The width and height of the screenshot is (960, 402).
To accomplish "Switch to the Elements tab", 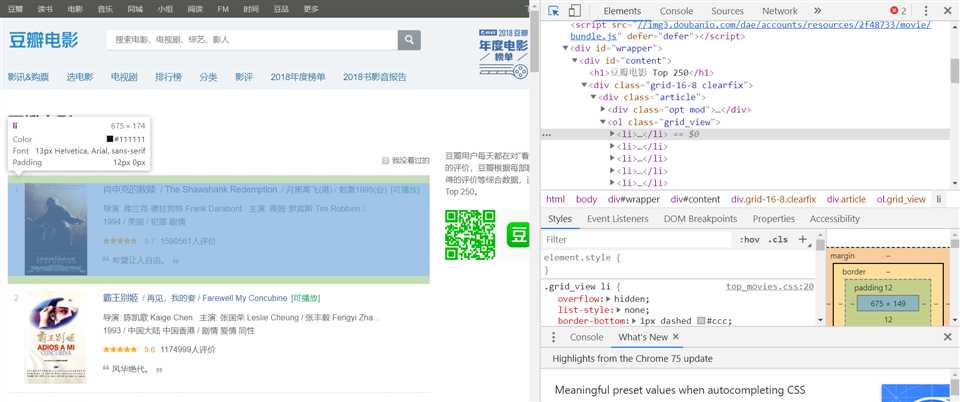I will pyautogui.click(x=622, y=11).
